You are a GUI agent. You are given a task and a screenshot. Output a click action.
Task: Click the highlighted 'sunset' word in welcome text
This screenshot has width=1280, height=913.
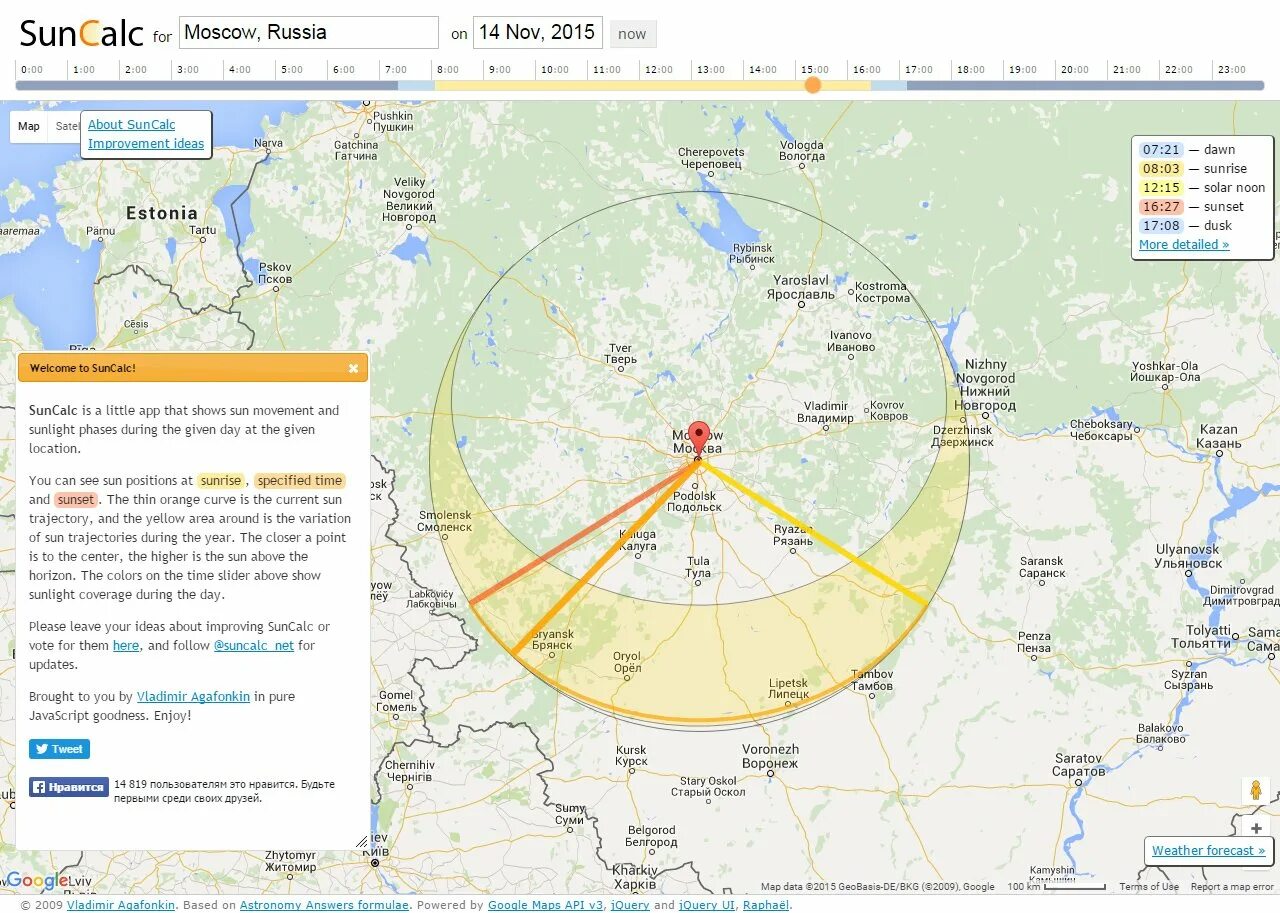(76, 499)
